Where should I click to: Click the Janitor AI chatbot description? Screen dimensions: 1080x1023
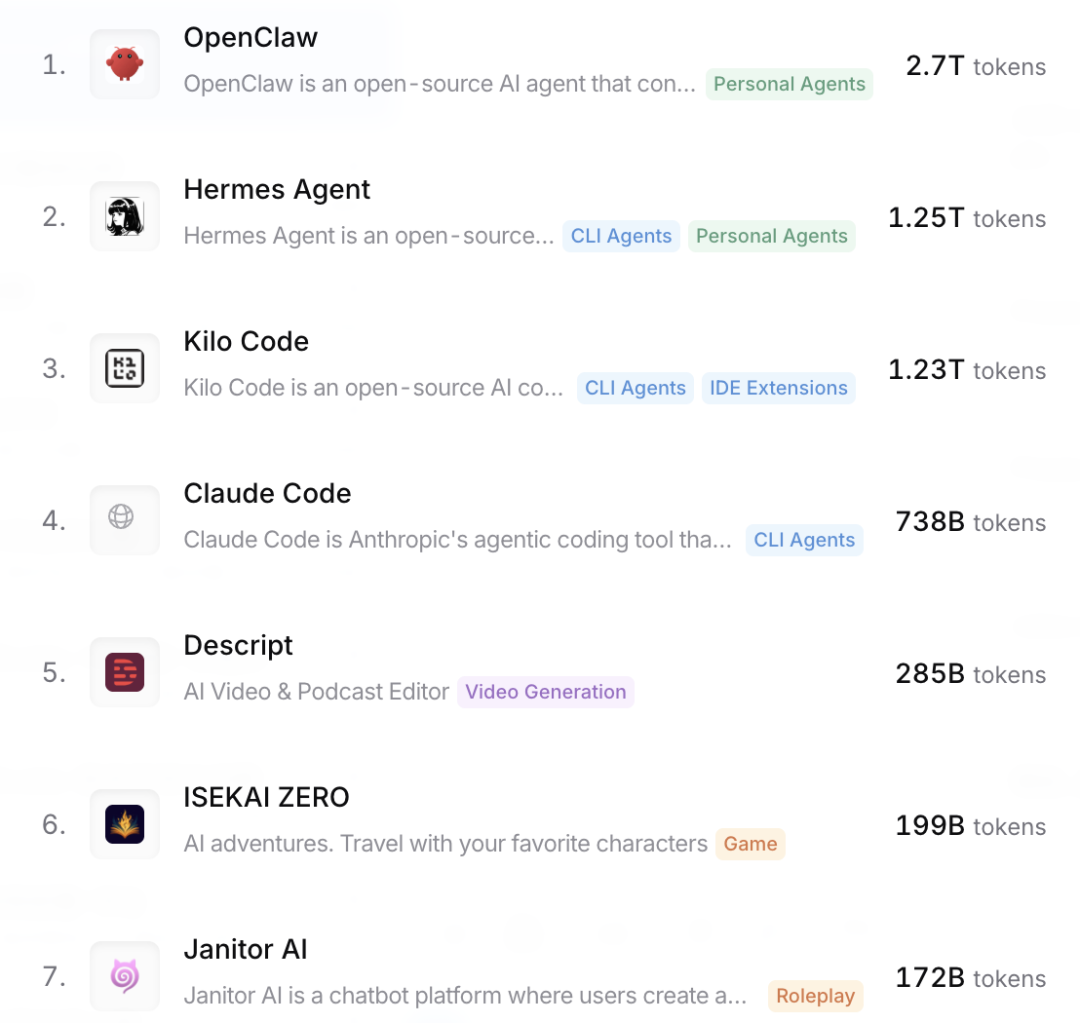465,996
